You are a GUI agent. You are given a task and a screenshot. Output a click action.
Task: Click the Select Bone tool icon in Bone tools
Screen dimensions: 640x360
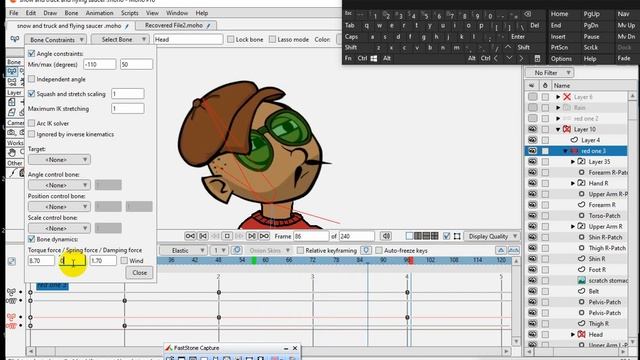pos(12,71)
